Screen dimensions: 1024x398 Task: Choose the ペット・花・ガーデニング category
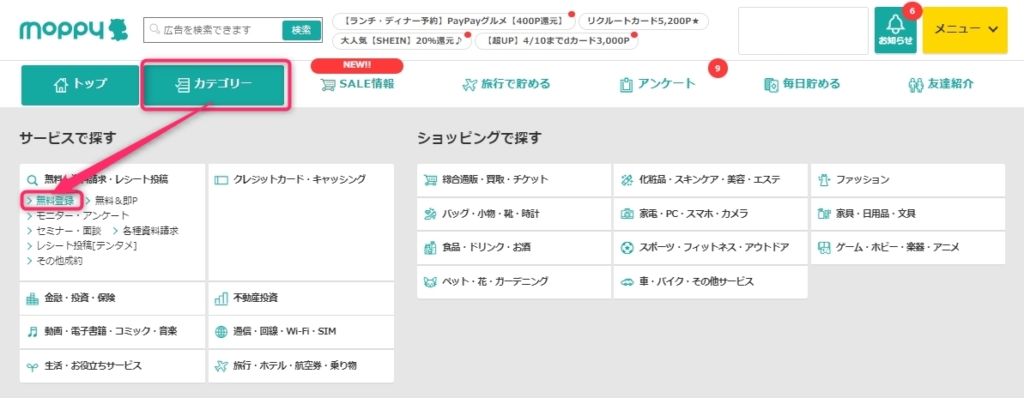(514, 282)
